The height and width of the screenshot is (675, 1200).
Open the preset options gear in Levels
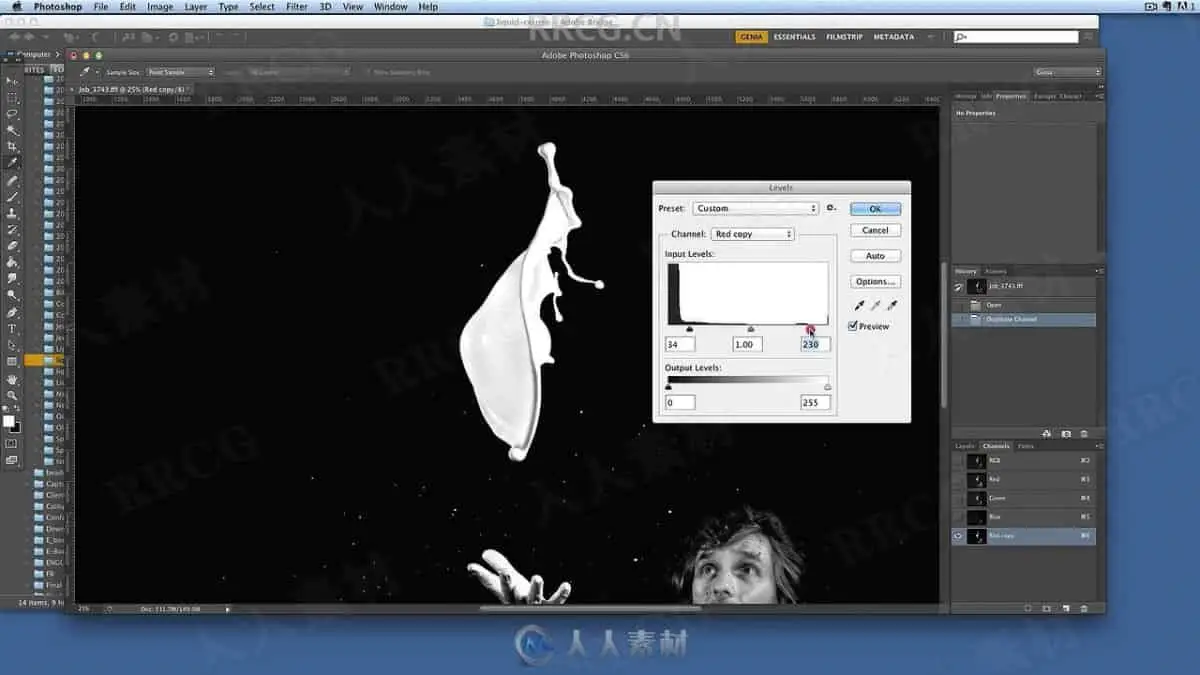pyautogui.click(x=831, y=208)
